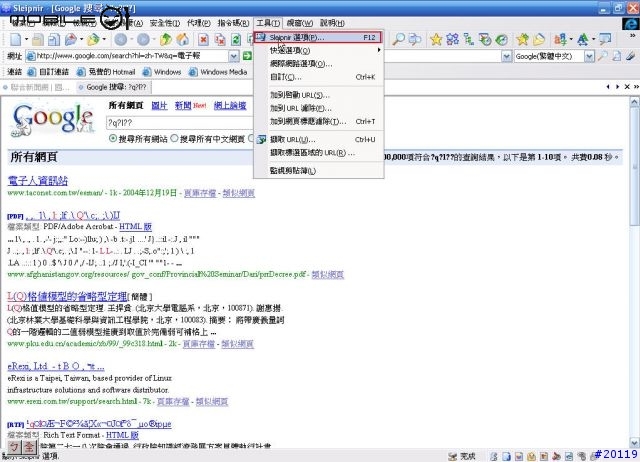Image resolution: width=640 pixels, height=462 pixels.
Task: Expand the Forward button history arrow
Action: [x=154, y=40]
